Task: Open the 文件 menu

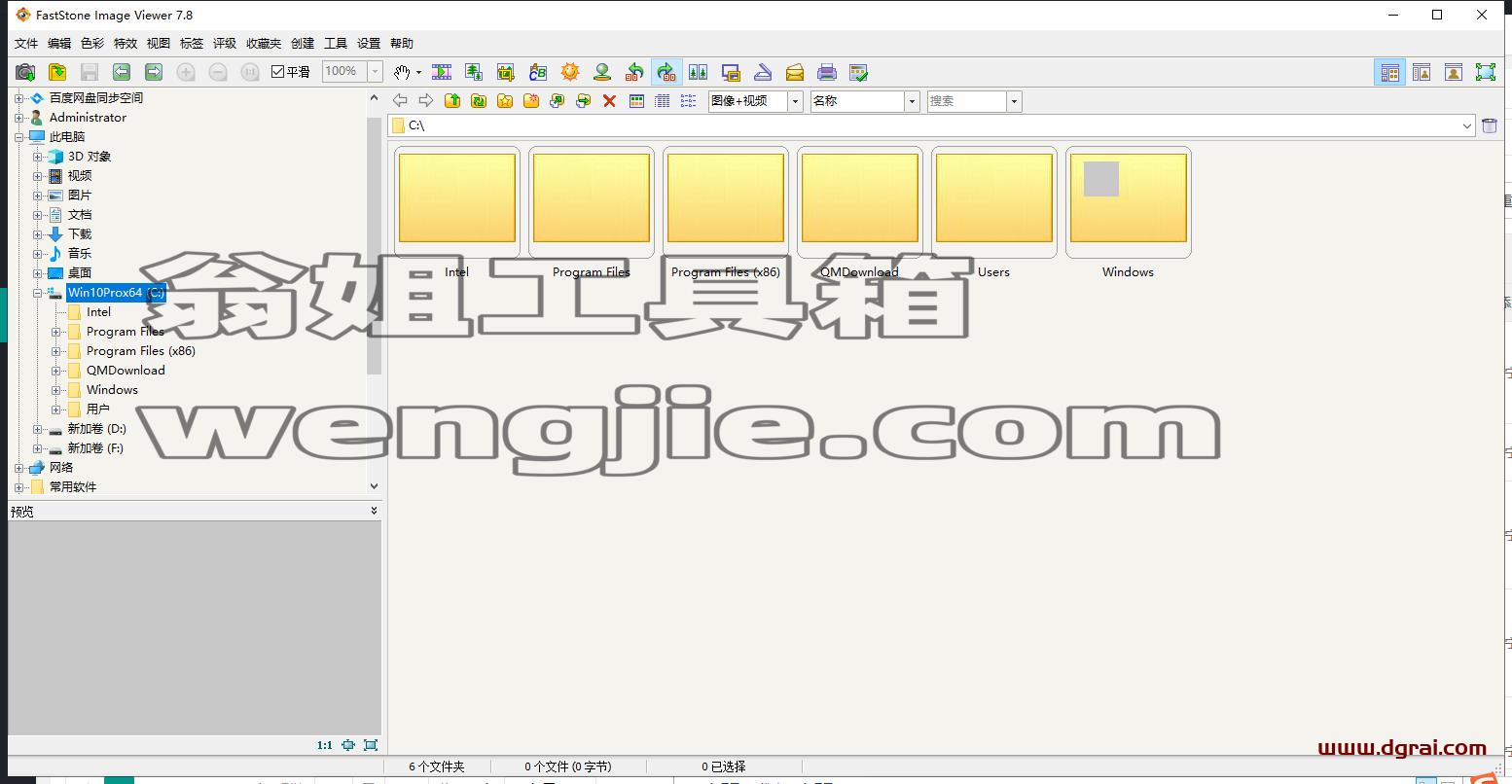Action: [x=26, y=44]
